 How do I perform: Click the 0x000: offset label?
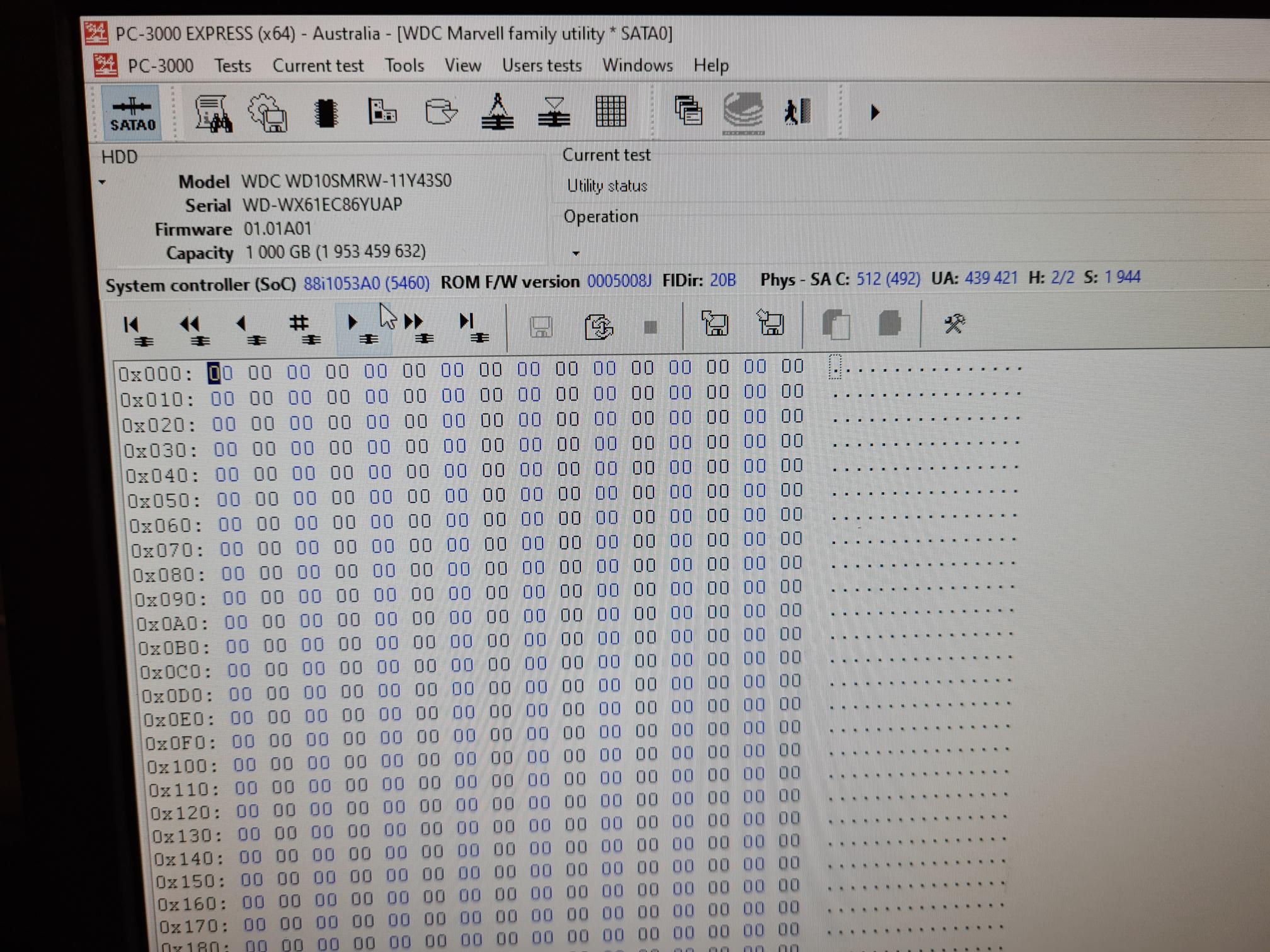click(x=156, y=375)
